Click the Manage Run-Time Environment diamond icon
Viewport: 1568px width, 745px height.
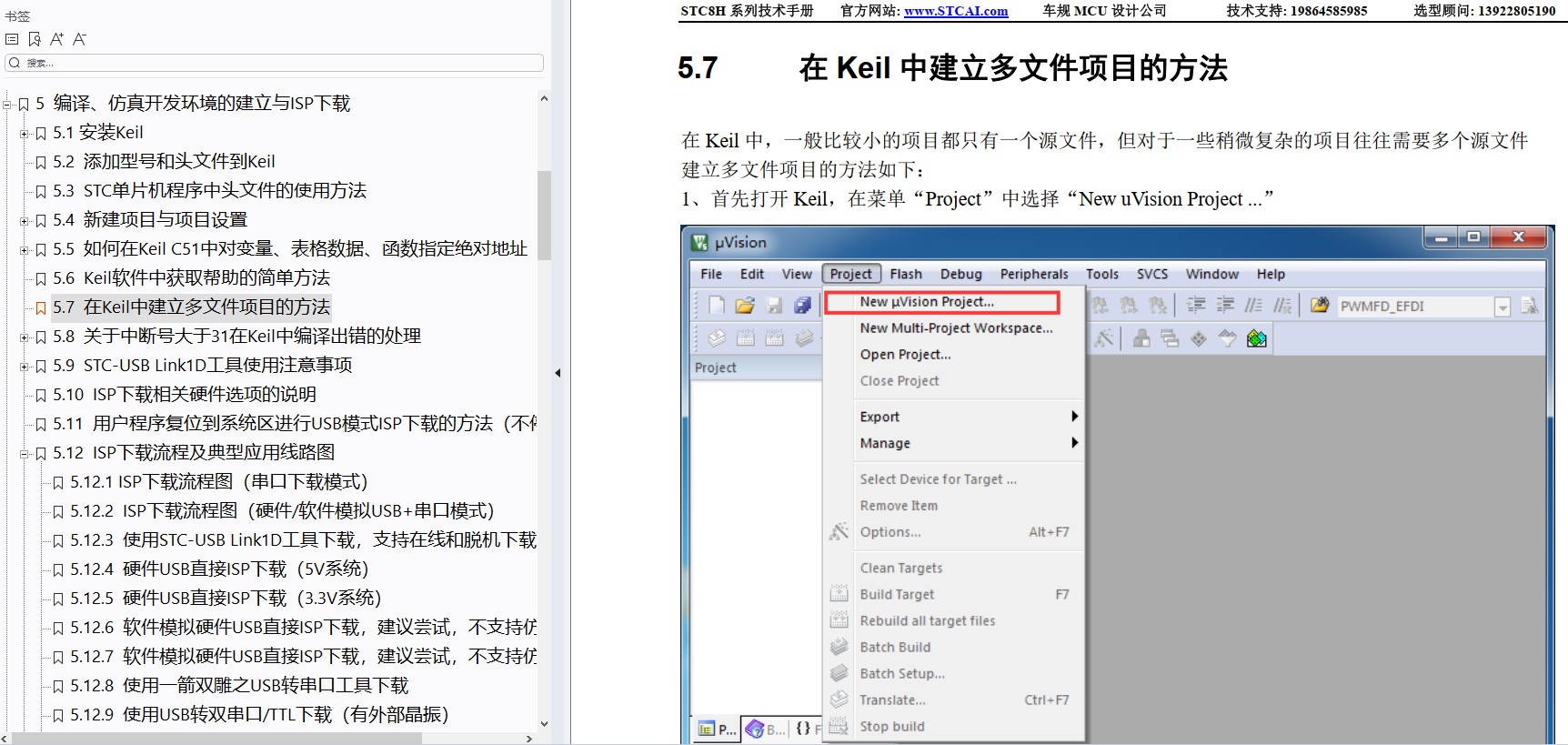1199,338
